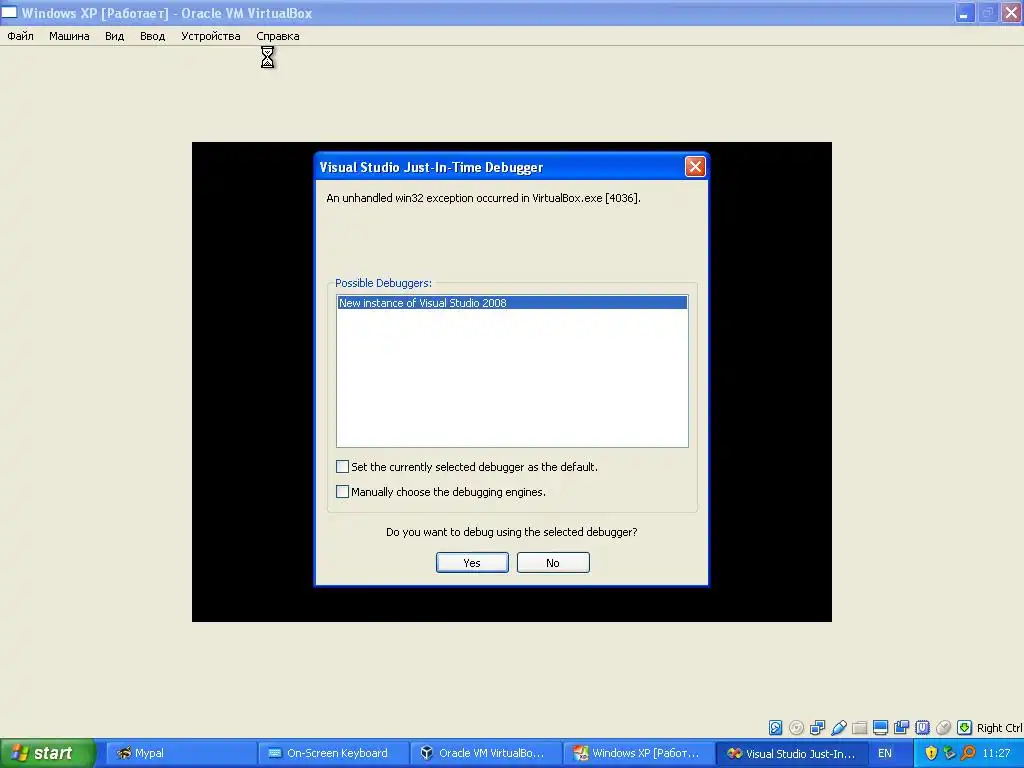Close the Just-In-Time Debugger dialog
The width and height of the screenshot is (1024, 768).
point(695,167)
